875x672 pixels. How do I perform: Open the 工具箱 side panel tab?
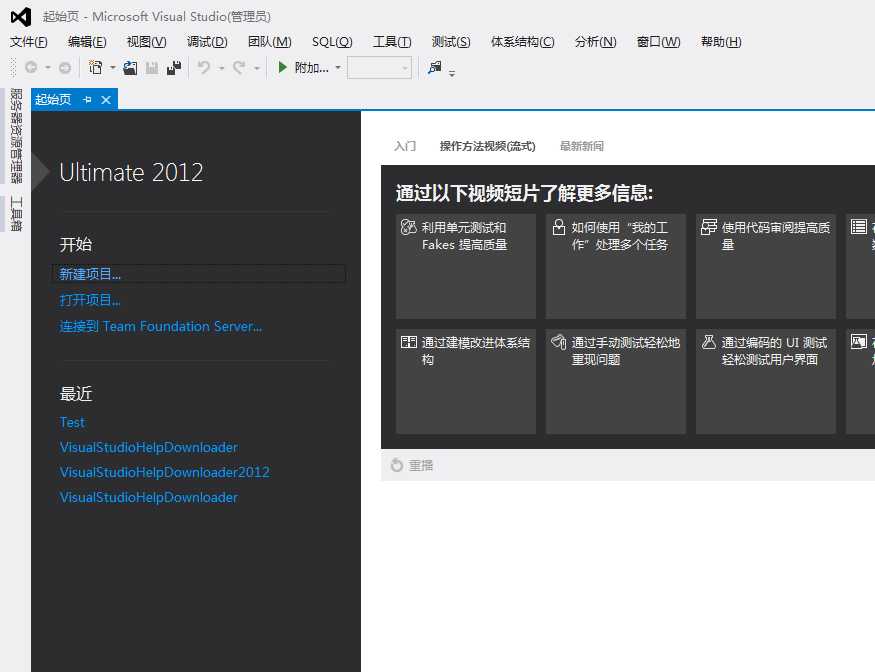tap(16, 214)
